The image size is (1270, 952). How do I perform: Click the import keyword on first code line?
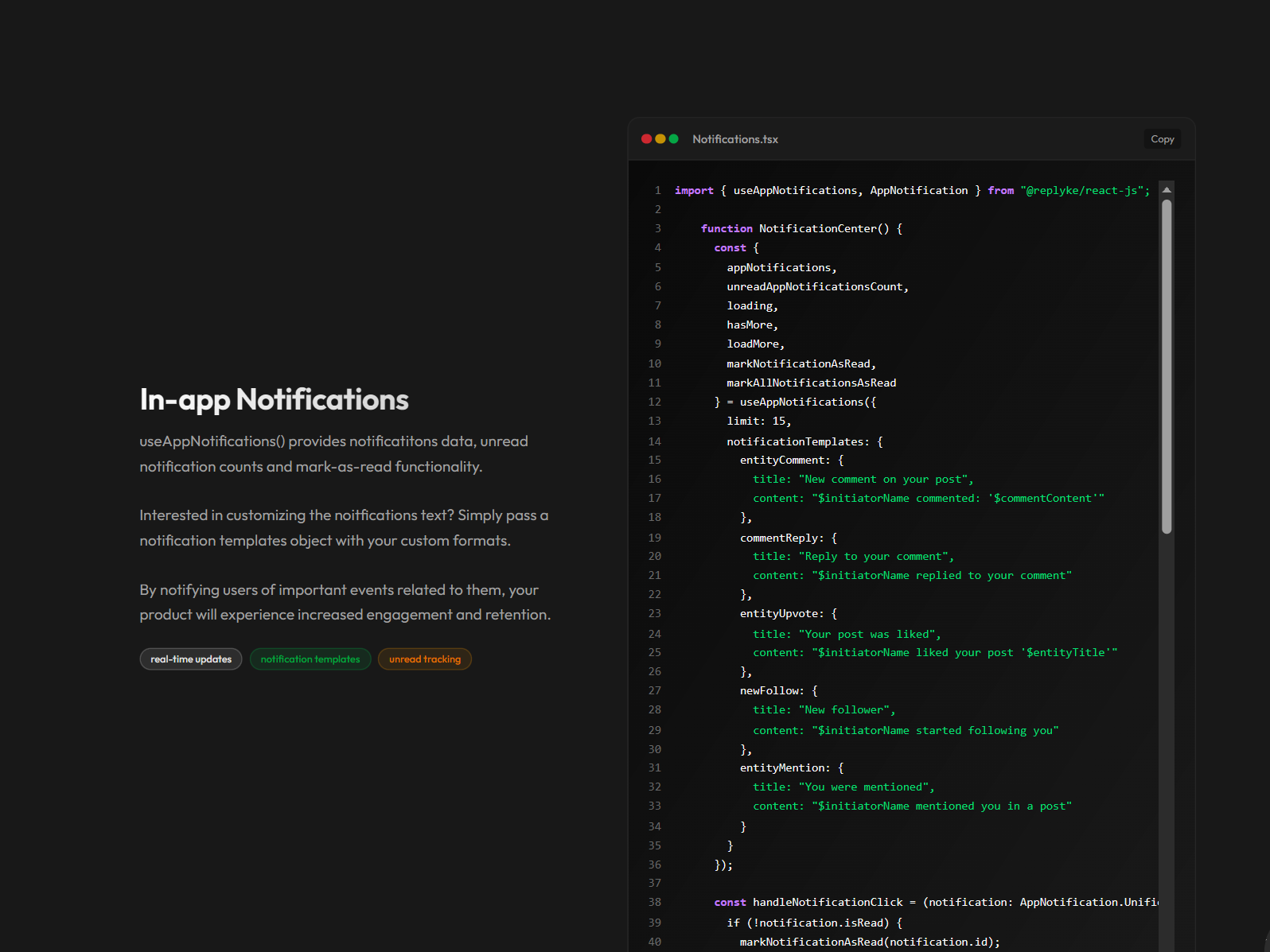pos(694,191)
